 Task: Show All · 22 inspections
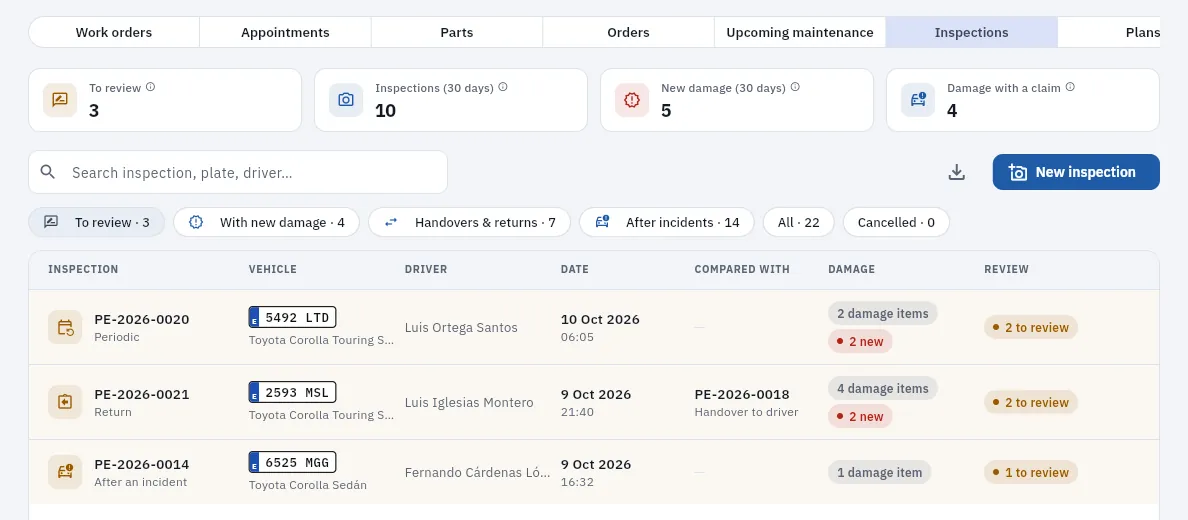(x=799, y=222)
